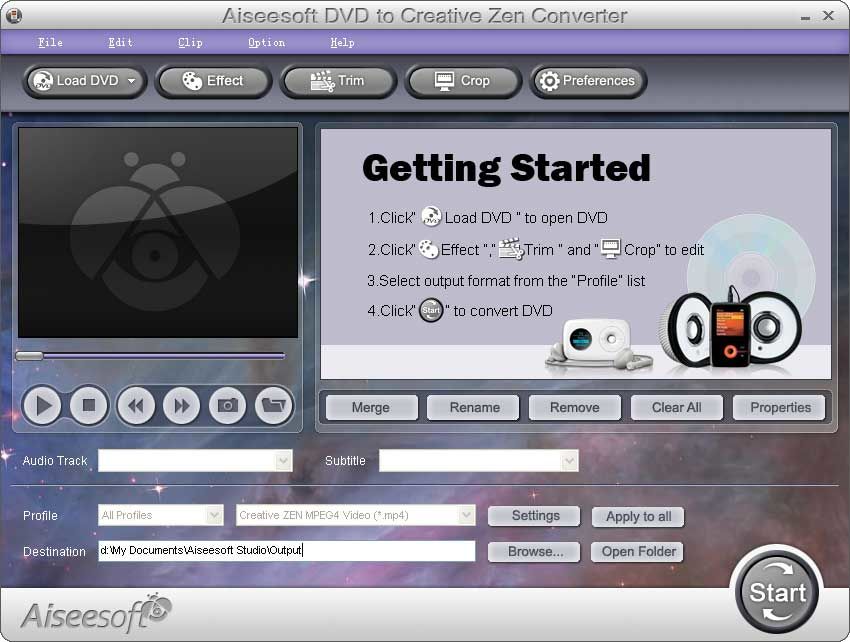Stop the preview playback
The height and width of the screenshot is (642, 850).
tap(89, 405)
